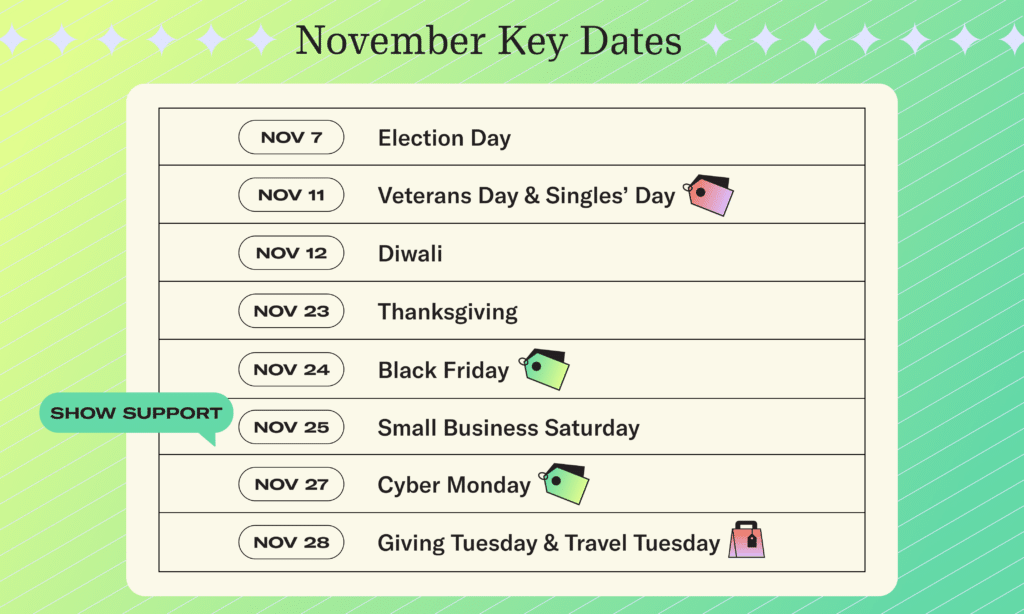Click the Veterans Day & Singles' Day text
This screenshot has height=614, width=1024.
pyautogui.click(x=526, y=196)
